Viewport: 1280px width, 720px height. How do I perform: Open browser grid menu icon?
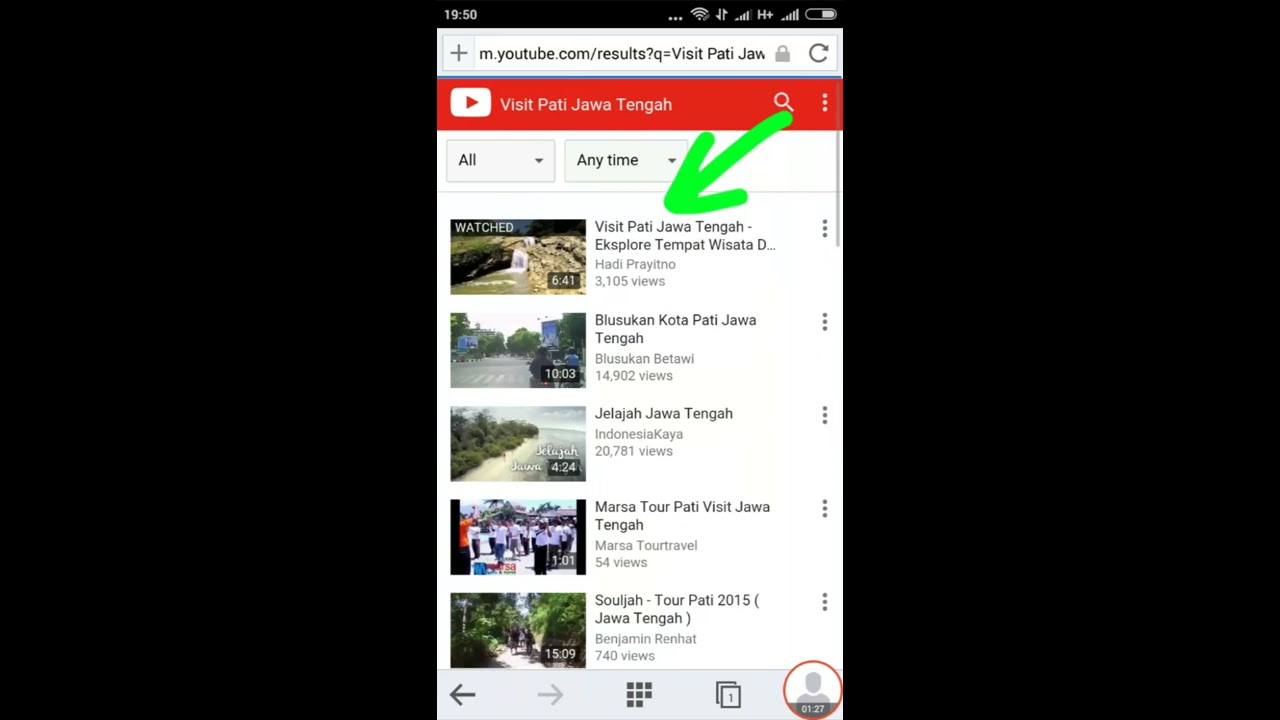639,694
